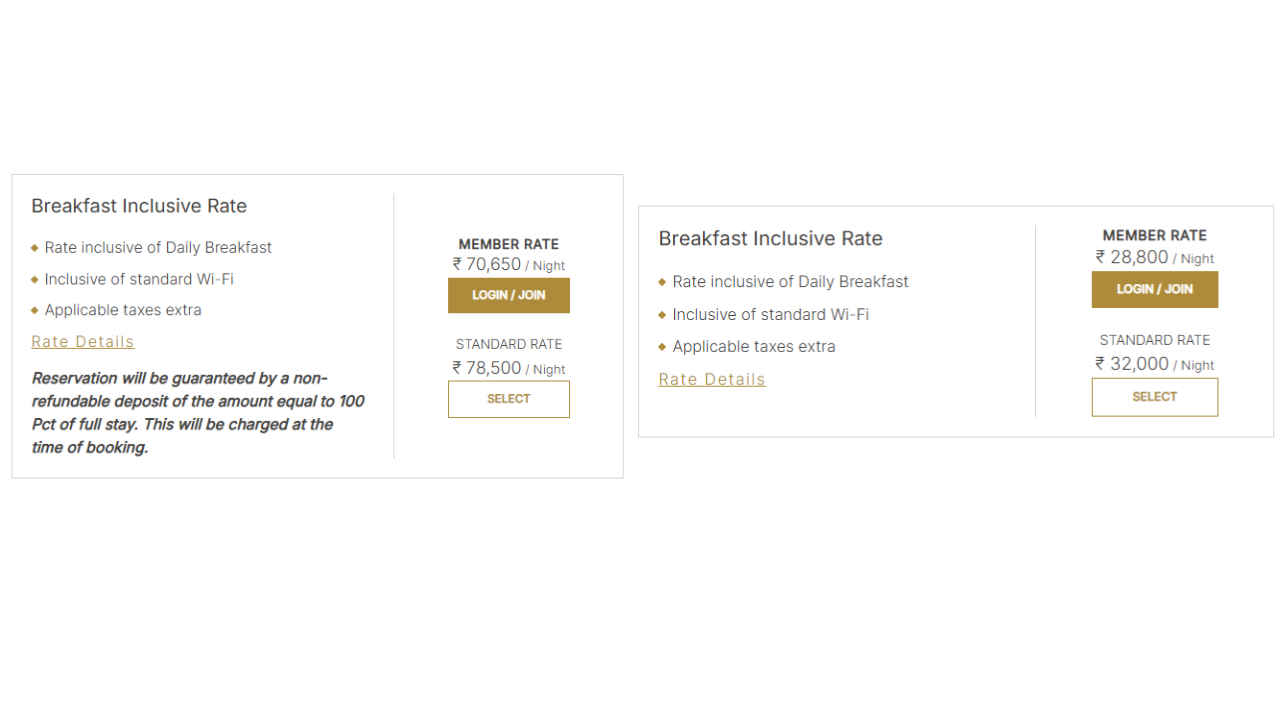This screenshot has height=720, width=1280.
Task: Click the MEMBER RATE label above ₹70,650
Action: coord(508,244)
